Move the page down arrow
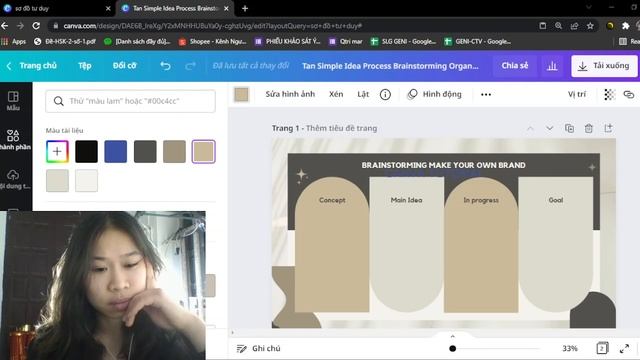 click(549, 128)
